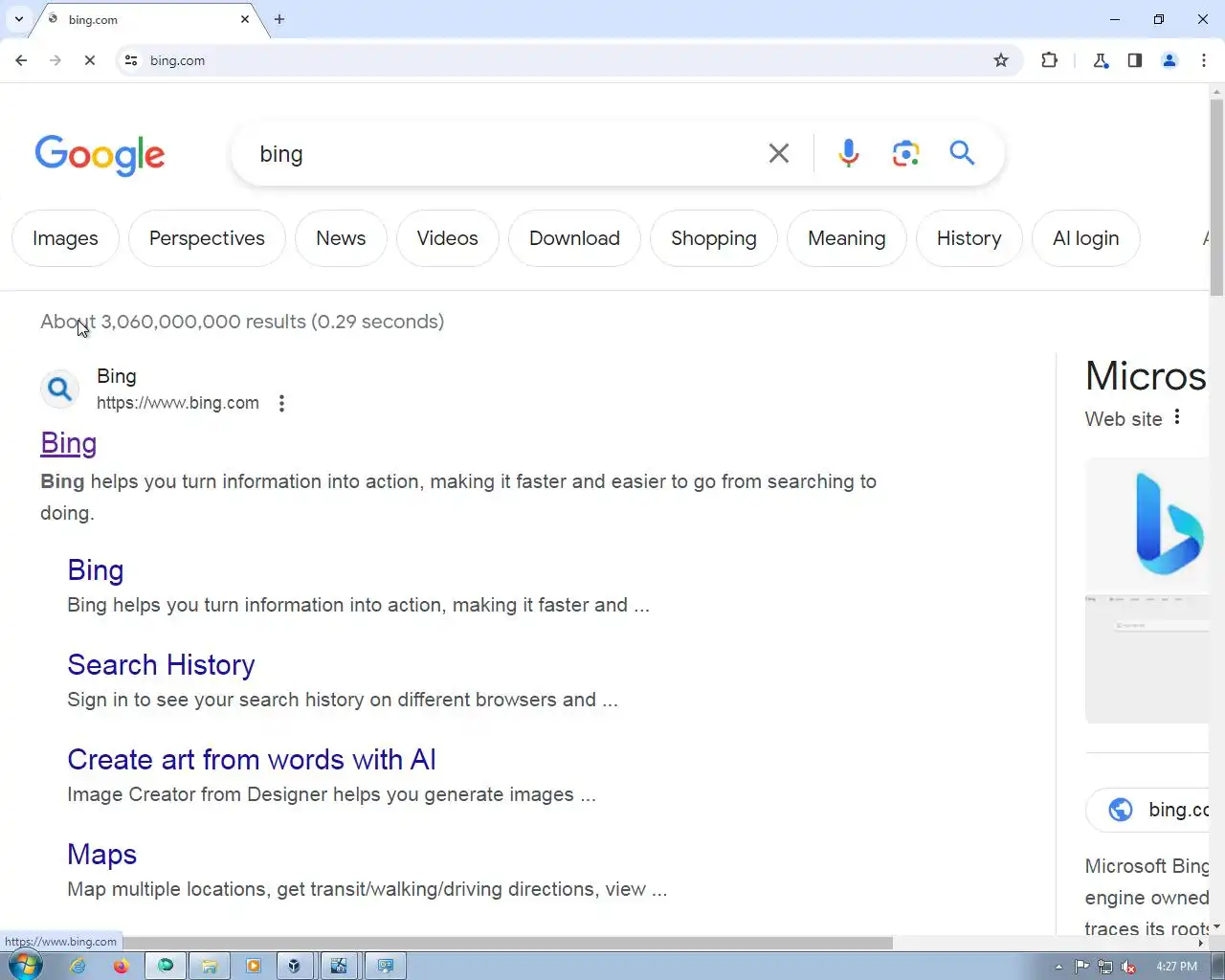The width and height of the screenshot is (1225, 980).
Task: Select the History filter chip
Action: point(969,238)
